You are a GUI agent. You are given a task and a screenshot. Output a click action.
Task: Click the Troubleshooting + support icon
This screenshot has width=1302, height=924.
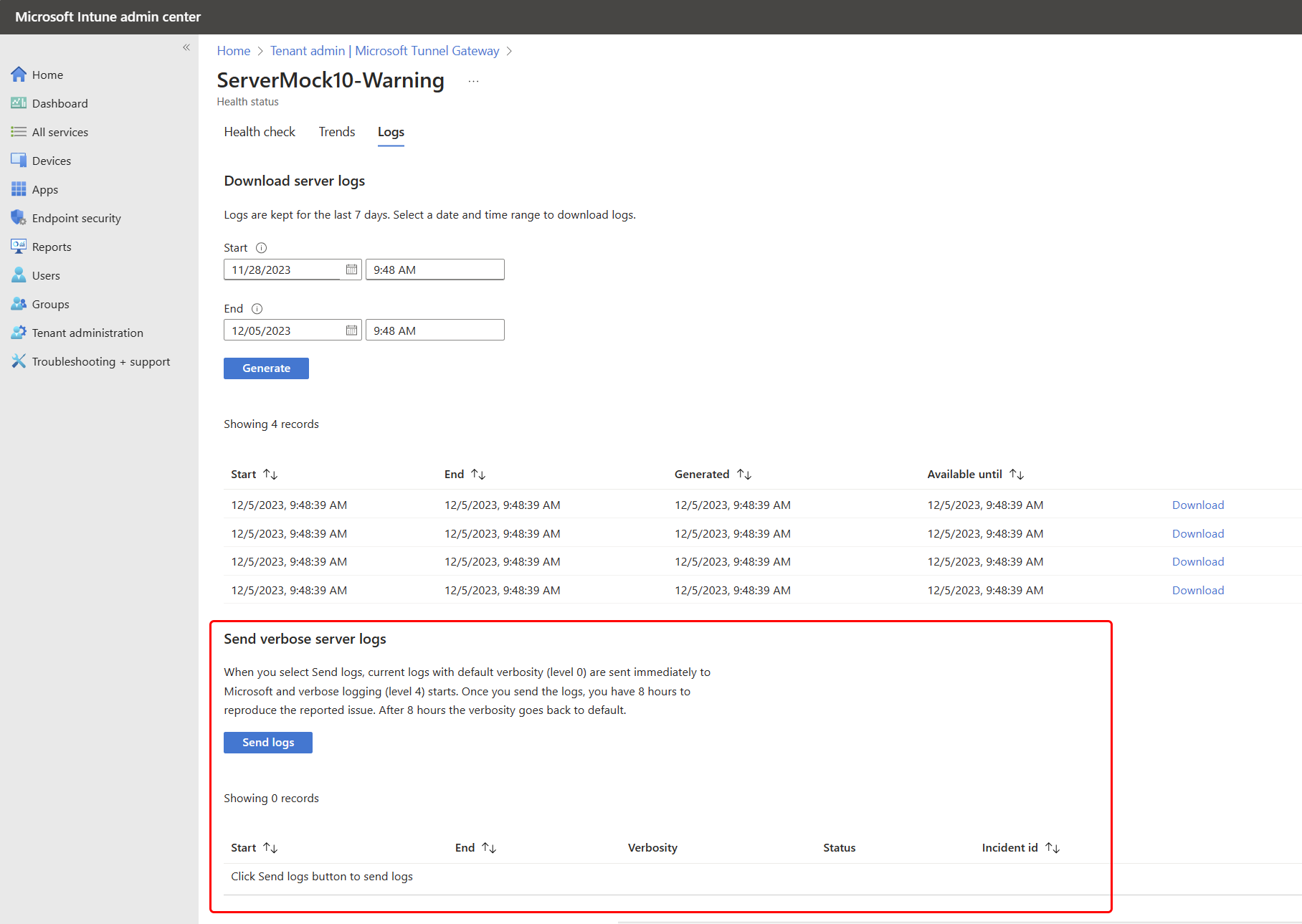point(19,361)
